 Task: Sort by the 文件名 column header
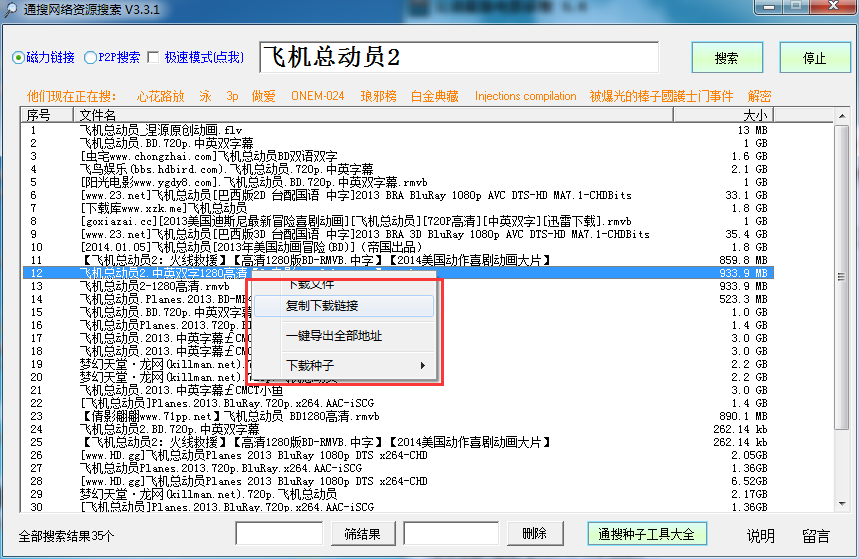pyautogui.click(x=373, y=115)
